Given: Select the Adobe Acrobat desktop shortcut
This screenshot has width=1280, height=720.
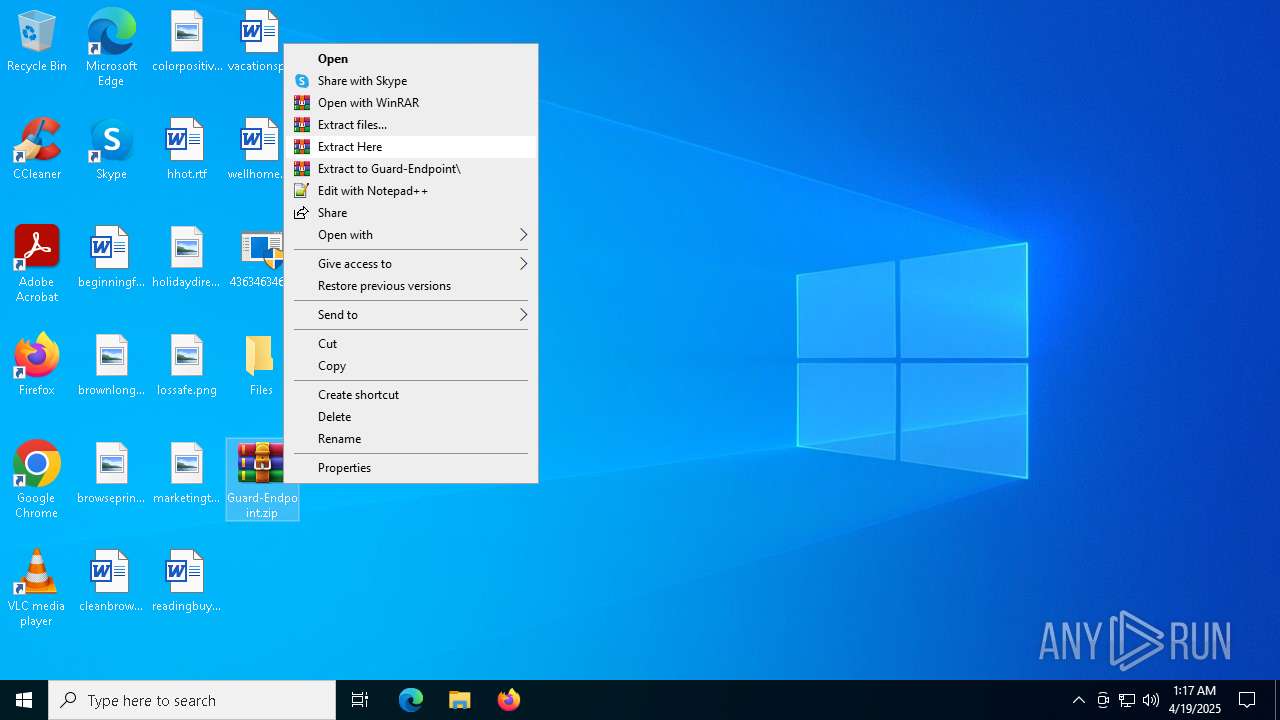Looking at the screenshot, I should [37, 264].
